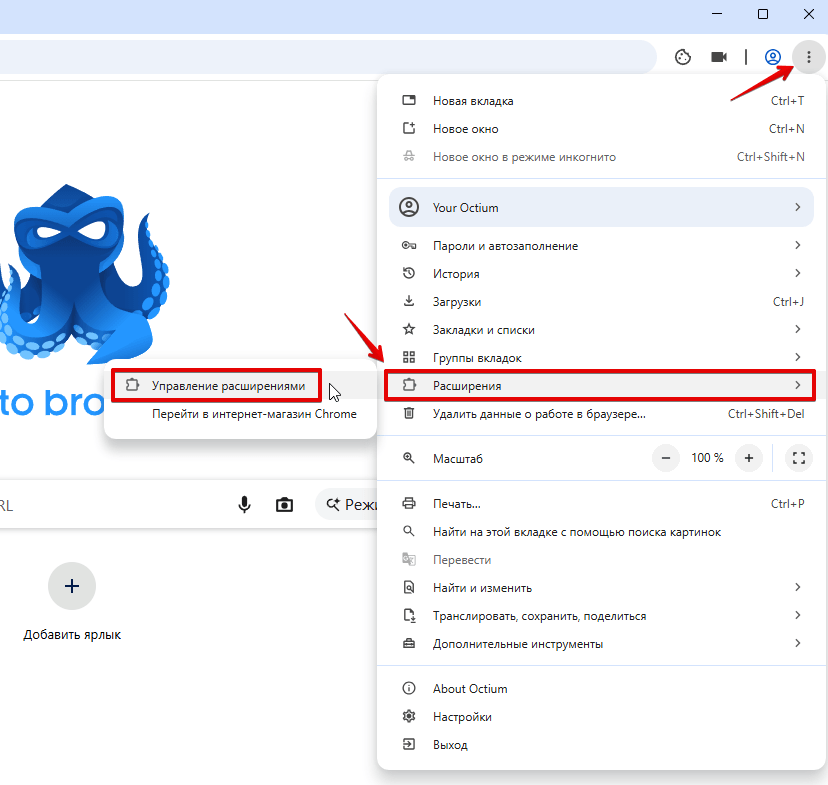This screenshot has height=785, width=828.
Task: Open the three-dot browser menu button
Action: tap(808, 57)
